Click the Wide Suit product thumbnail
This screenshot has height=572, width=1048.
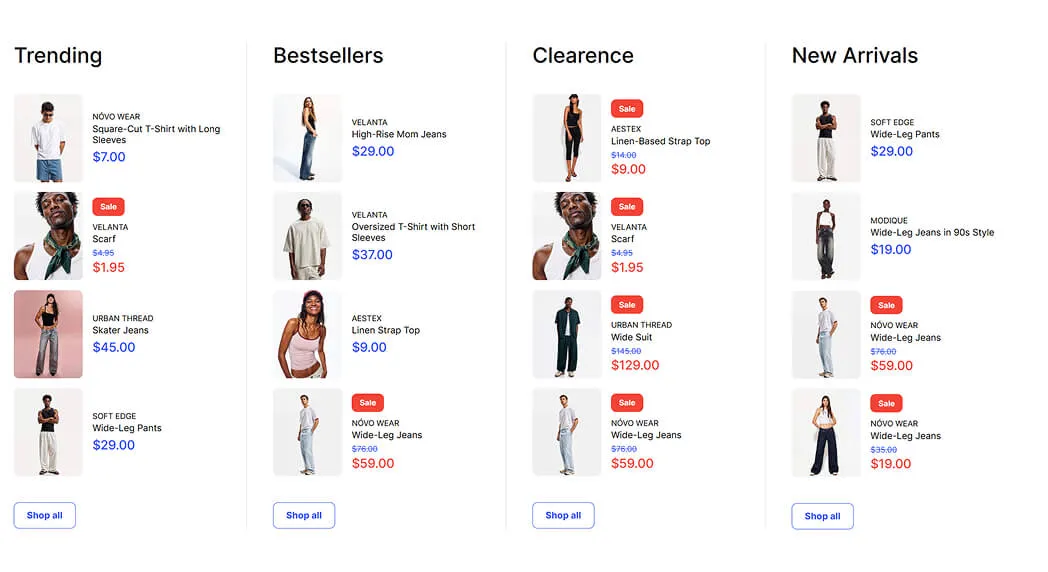567,334
